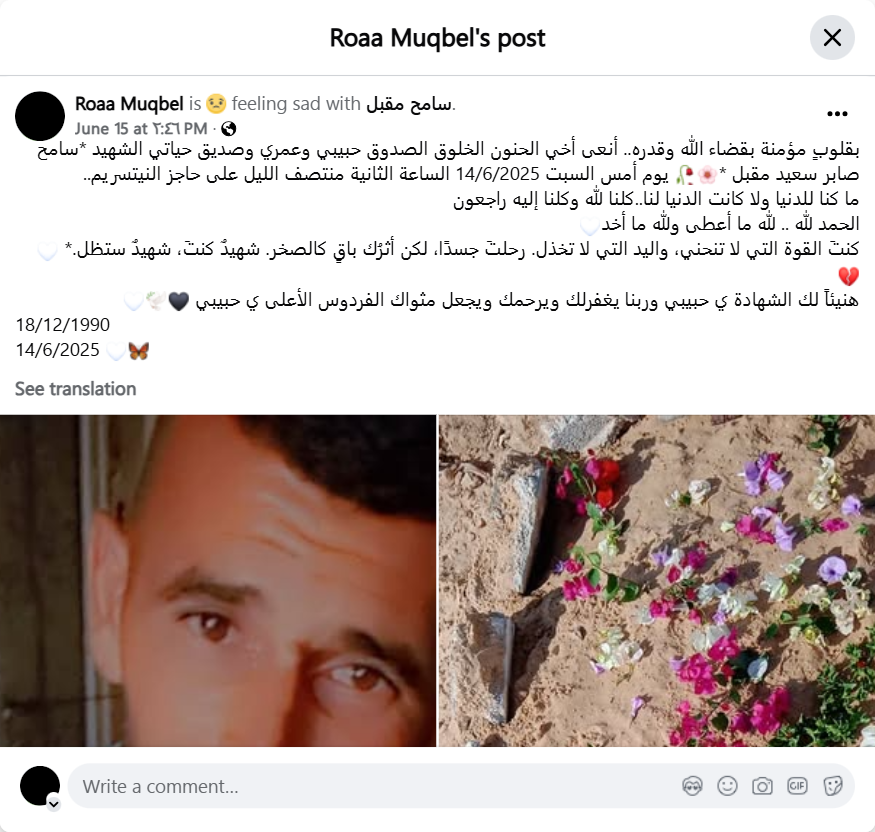The height and width of the screenshot is (832, 875).
Task: Close the Roaa Muqbel's post dialog
Action: 832,38
